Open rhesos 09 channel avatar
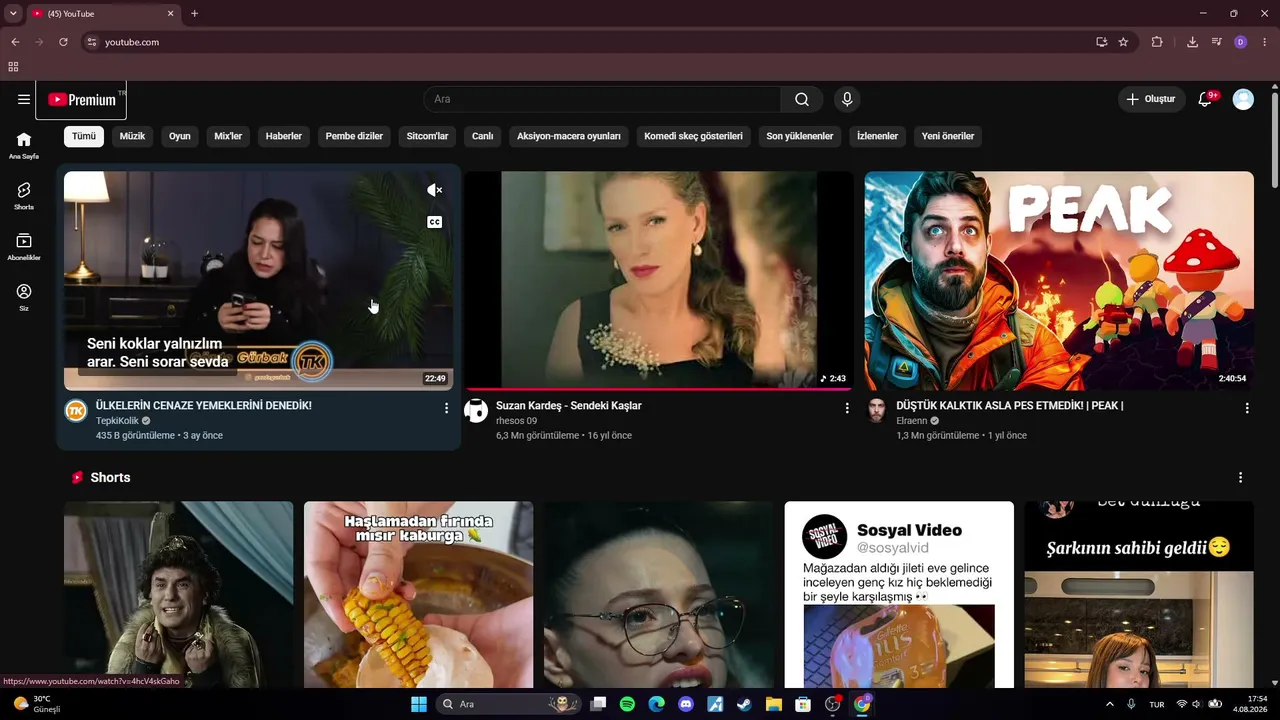 click(x=476, y=411)
